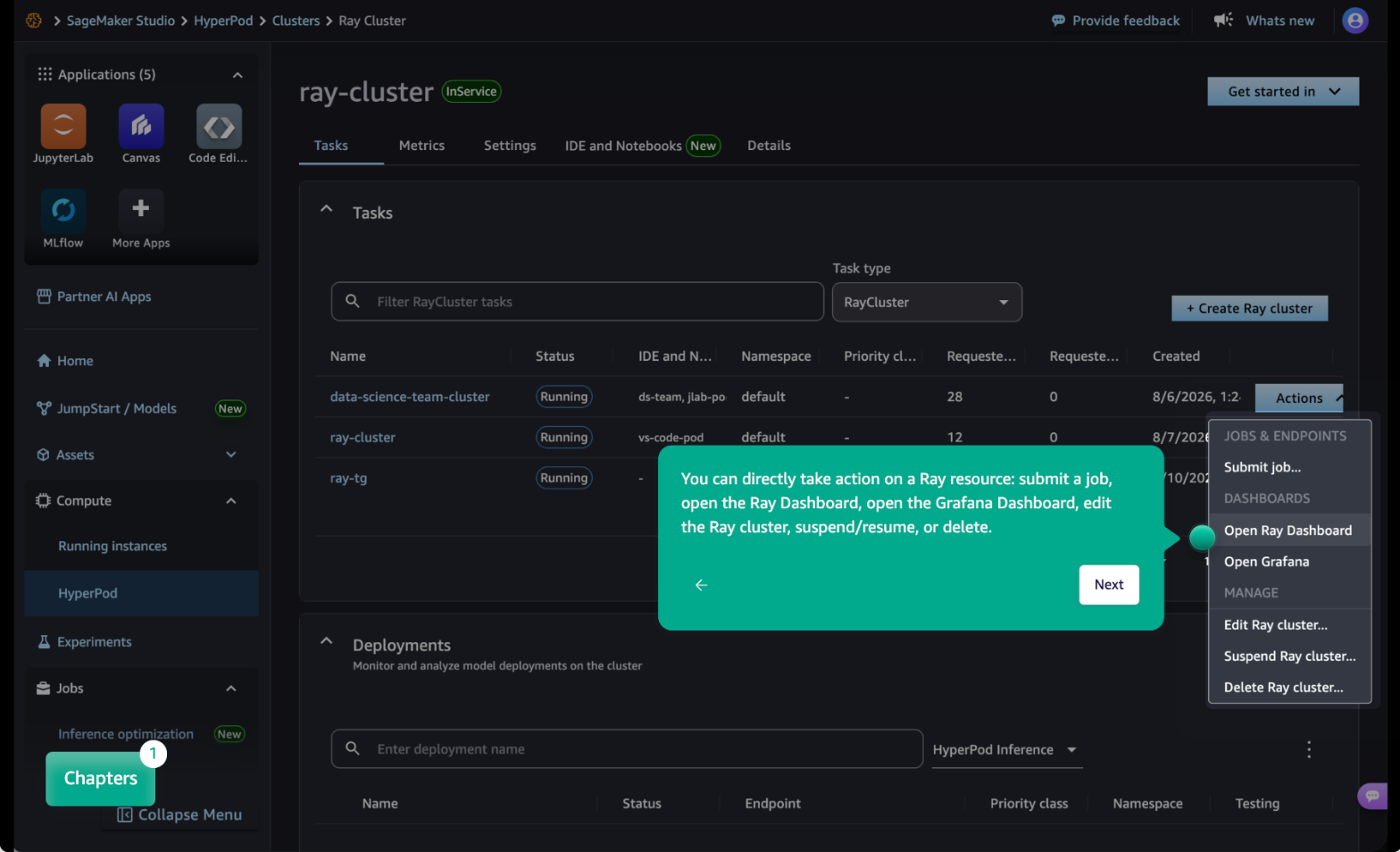Open the IDE and Notebooks tab
Viewport: 1400px width, 852px height.
coord(642,146)
